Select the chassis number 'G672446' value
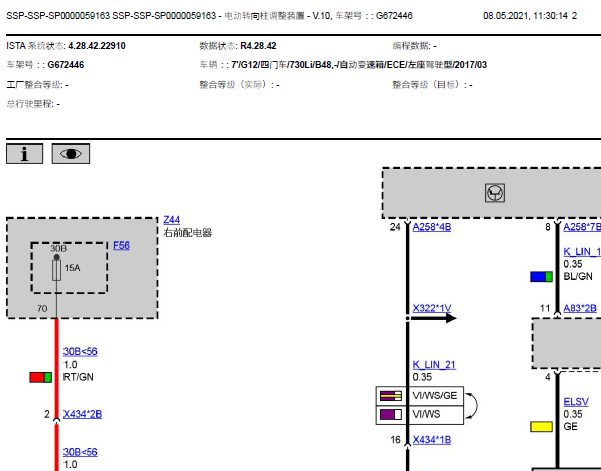Image resolution: width=601 pixels, height=471 pixels. point(66,65)
